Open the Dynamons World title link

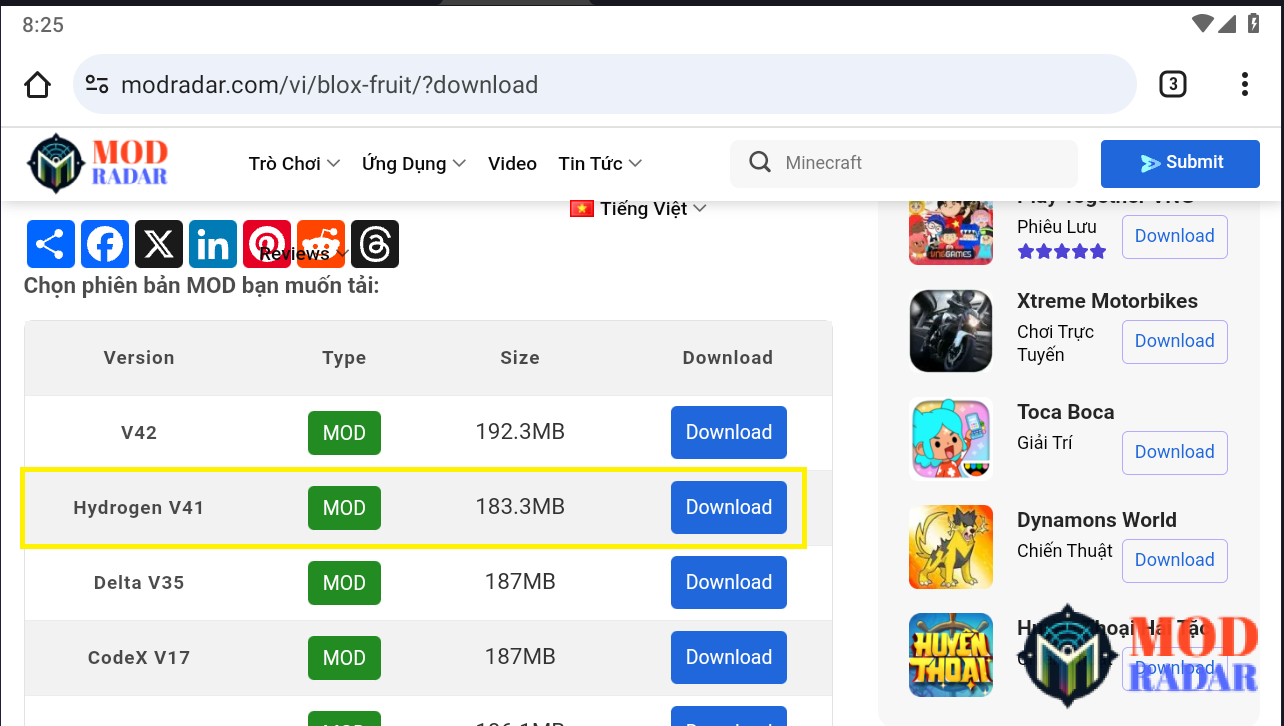(x=1097, y=520)
